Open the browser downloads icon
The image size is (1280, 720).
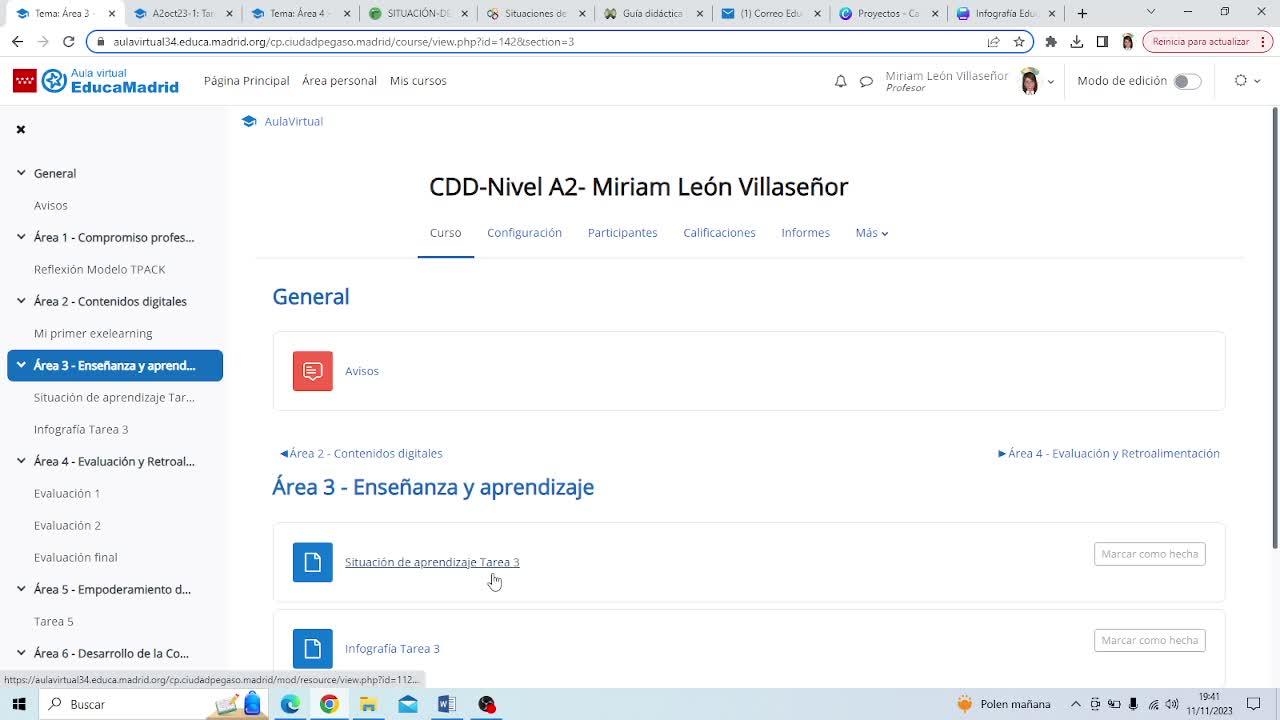tap(1077, 42)
